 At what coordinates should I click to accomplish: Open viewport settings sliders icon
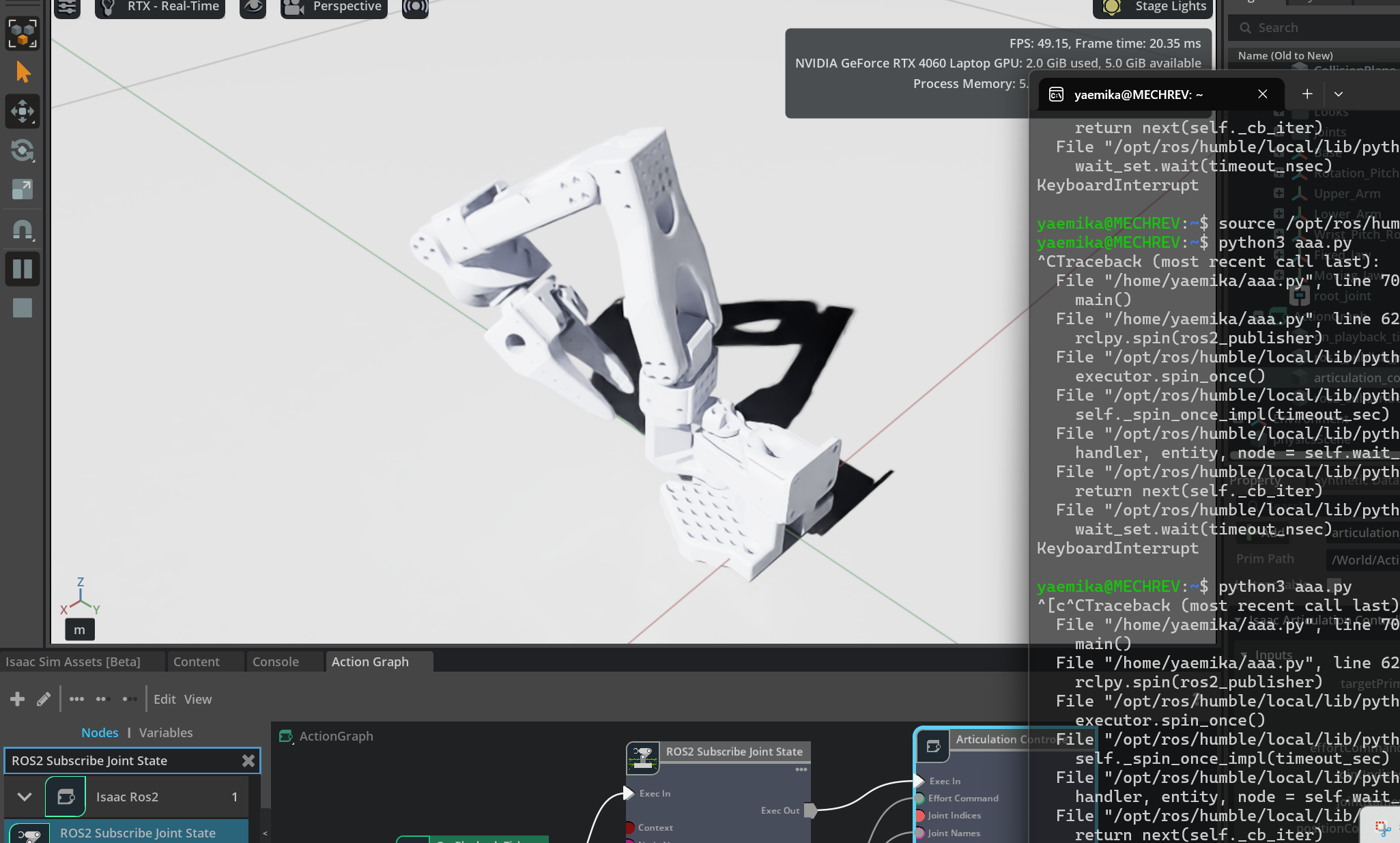coord(67,8)
